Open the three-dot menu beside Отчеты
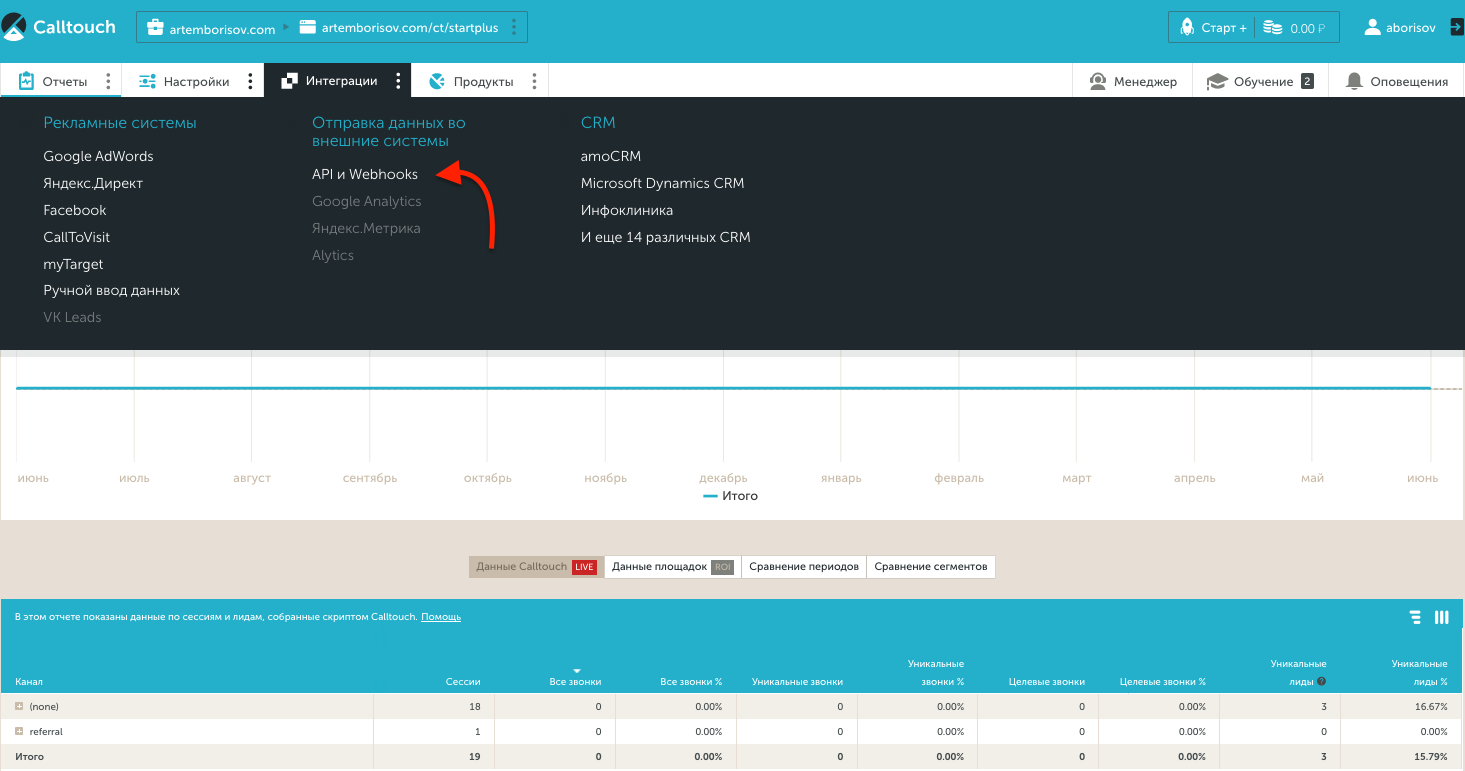 [108, 81]
